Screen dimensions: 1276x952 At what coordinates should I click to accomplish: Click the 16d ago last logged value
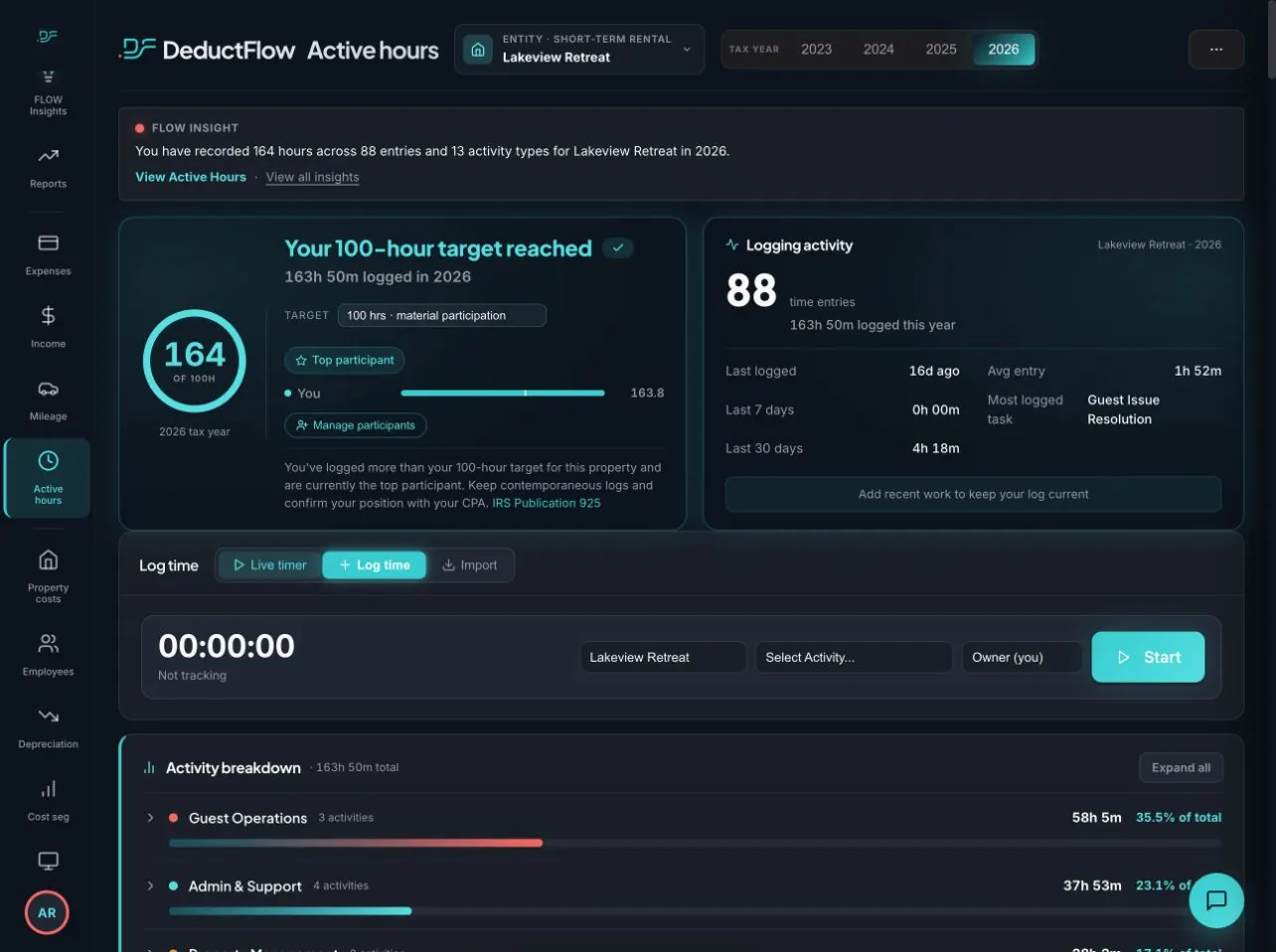[934, 371]
